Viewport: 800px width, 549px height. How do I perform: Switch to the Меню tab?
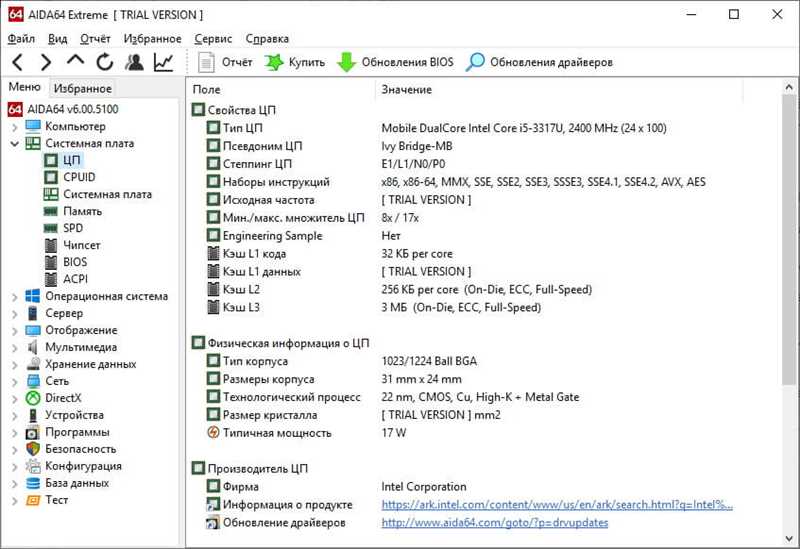(x=24, y=87)
